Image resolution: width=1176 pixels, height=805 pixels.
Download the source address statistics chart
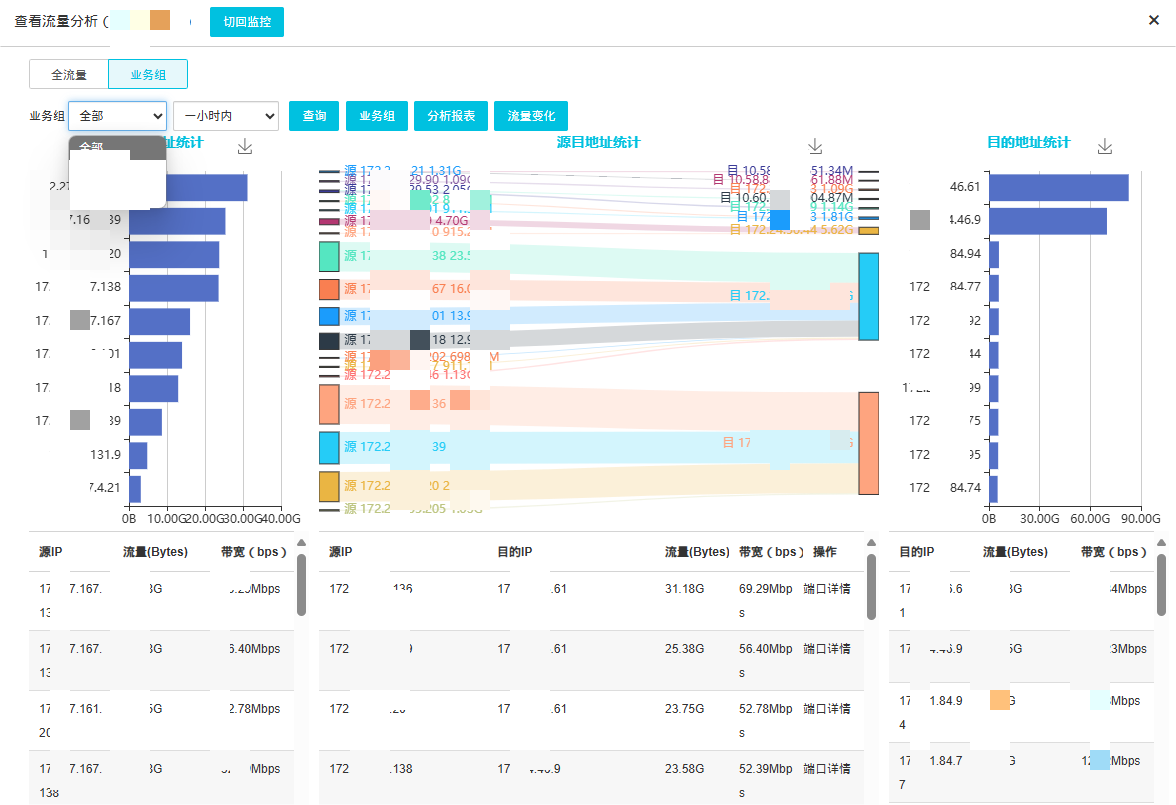[x=244, y=146]
